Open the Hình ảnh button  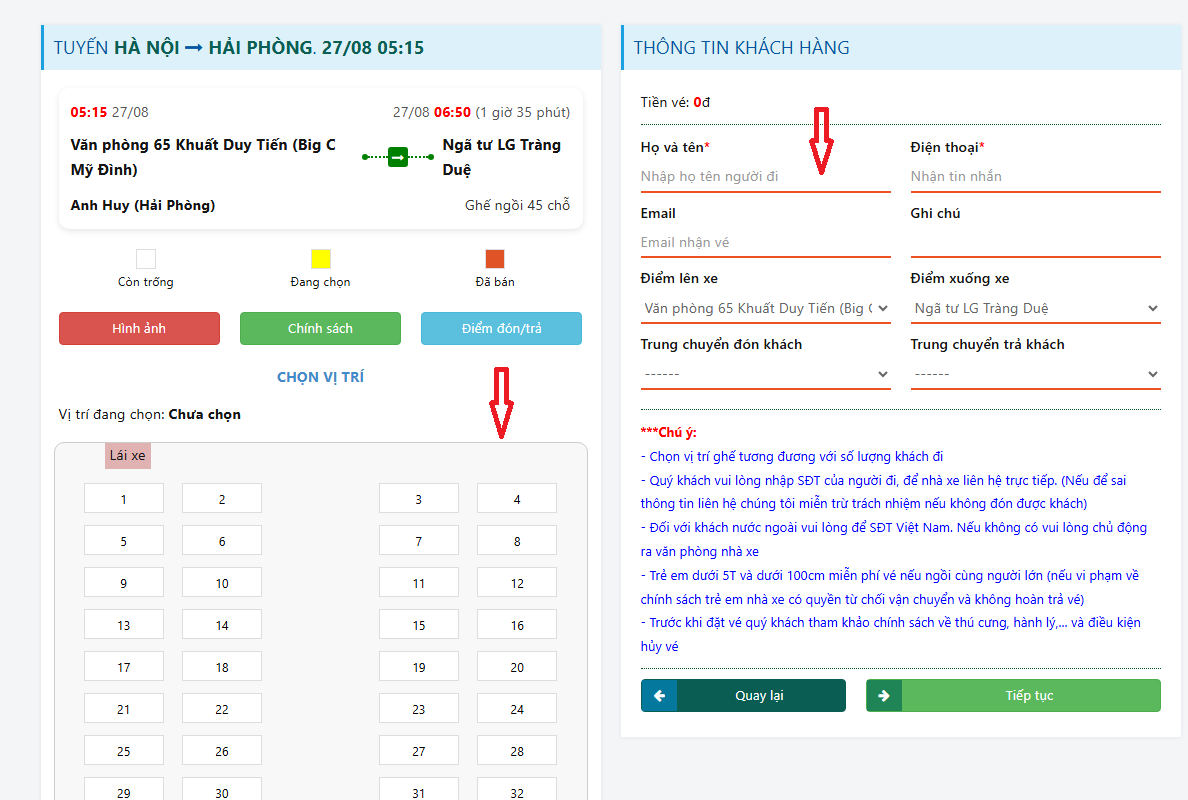coord(139,328)
